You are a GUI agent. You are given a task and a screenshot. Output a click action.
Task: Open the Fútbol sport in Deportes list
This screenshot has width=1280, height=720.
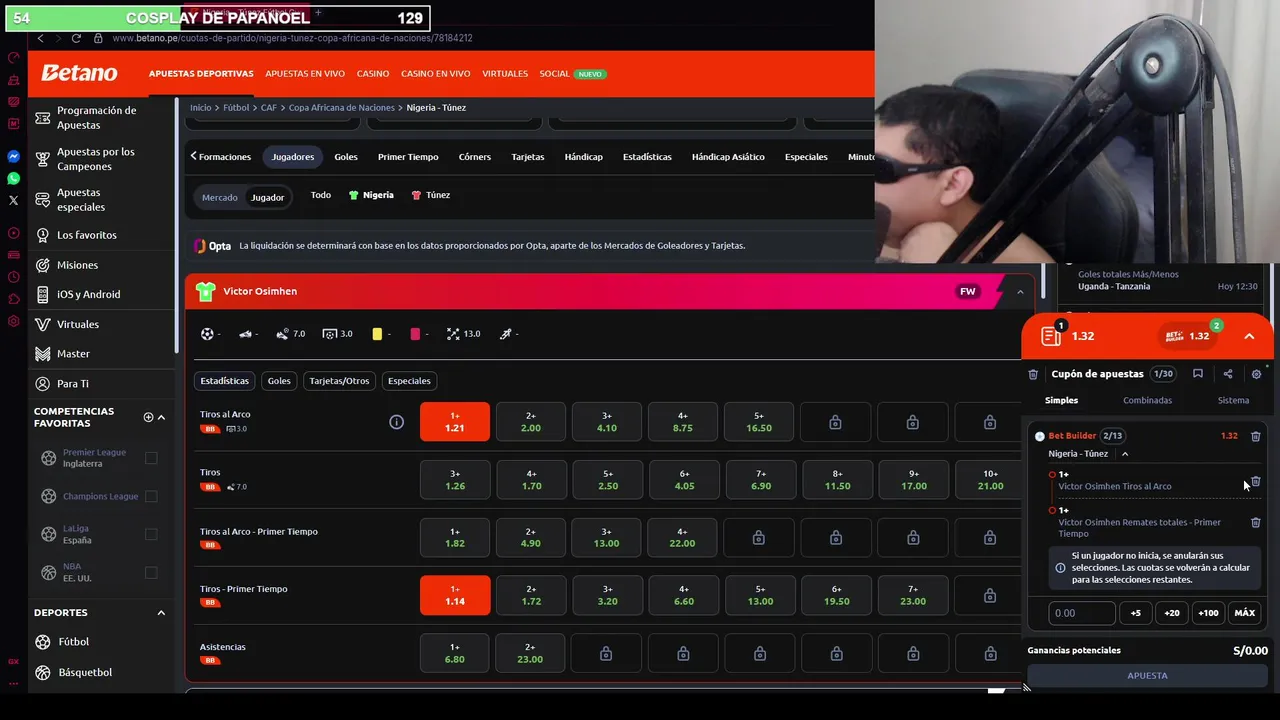point(73,642)
